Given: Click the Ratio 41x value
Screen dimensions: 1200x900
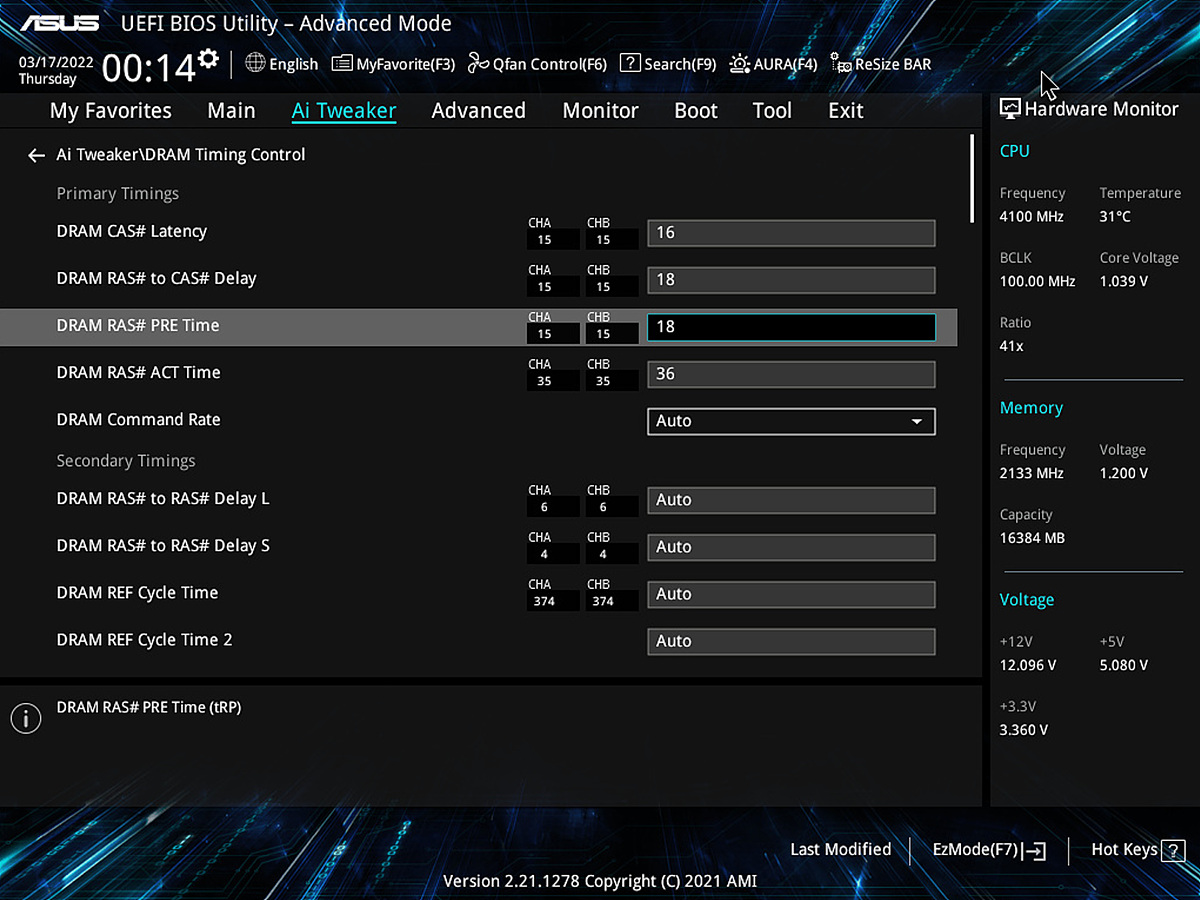Looking at the screenshot, I should [1011, 346].
